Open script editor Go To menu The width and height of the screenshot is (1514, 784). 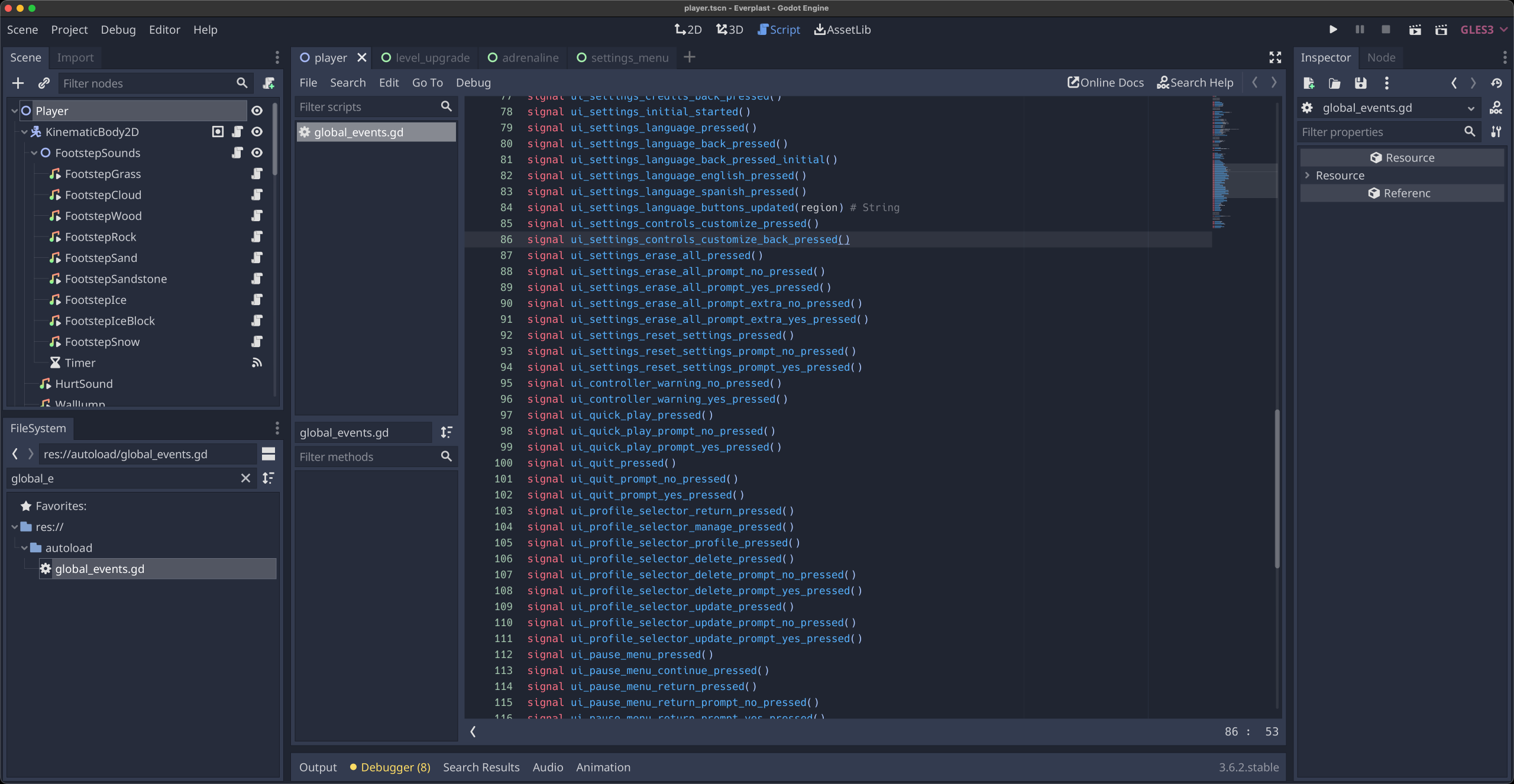pyautogui.click(x=427, y=83)
